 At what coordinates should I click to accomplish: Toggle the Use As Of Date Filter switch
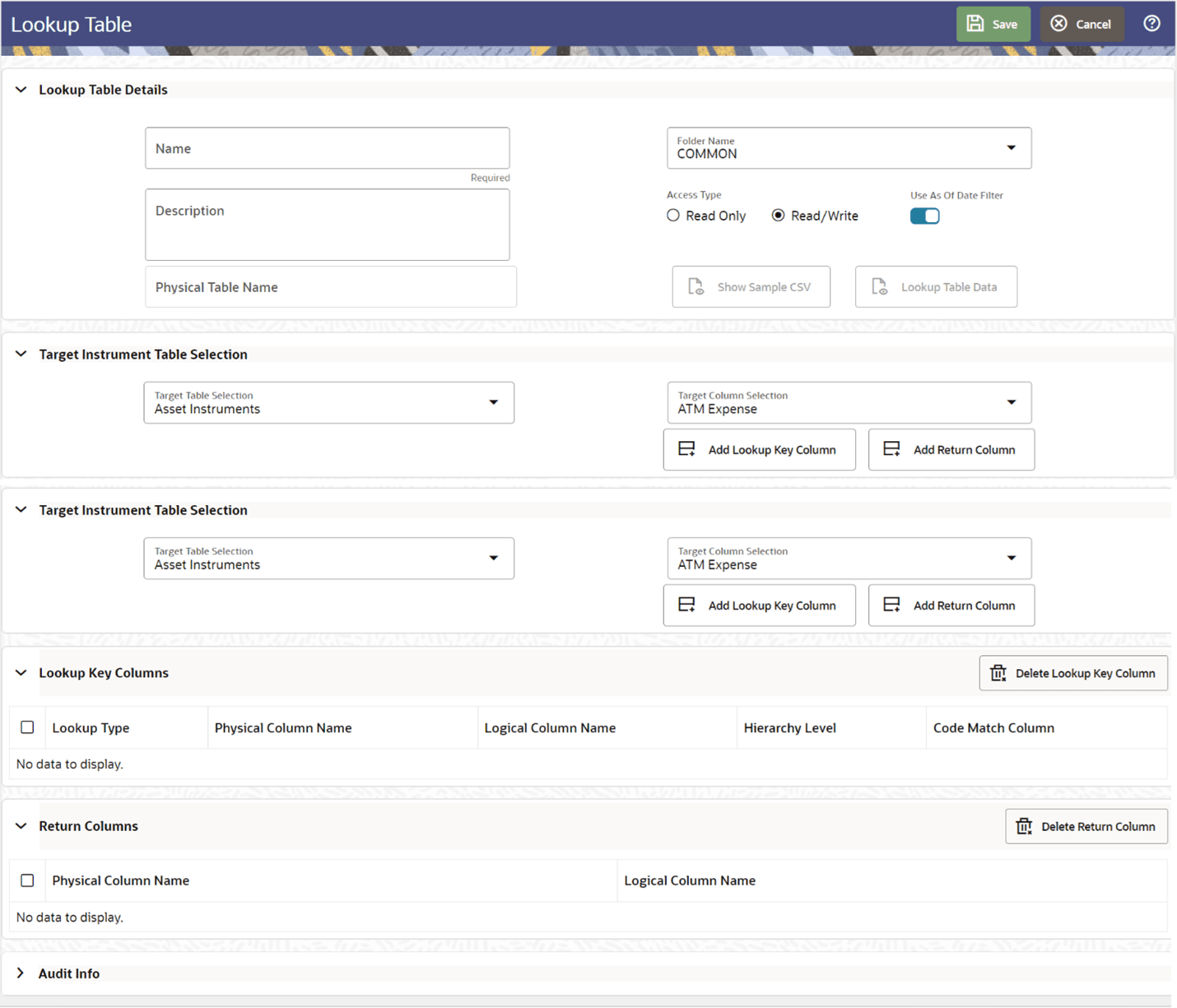click(x=924, y=215)
